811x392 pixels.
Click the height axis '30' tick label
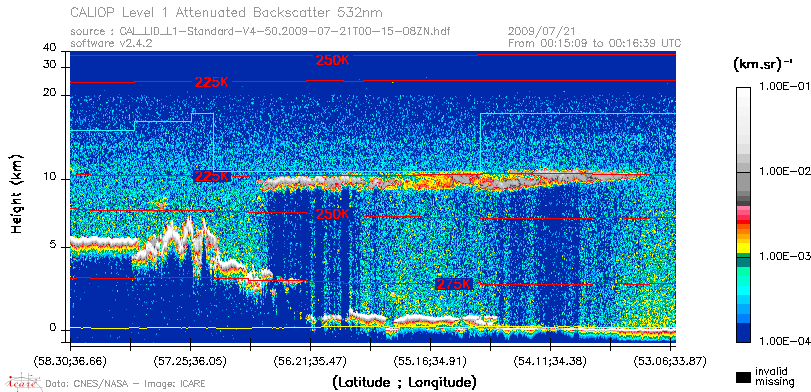(50, 64)
